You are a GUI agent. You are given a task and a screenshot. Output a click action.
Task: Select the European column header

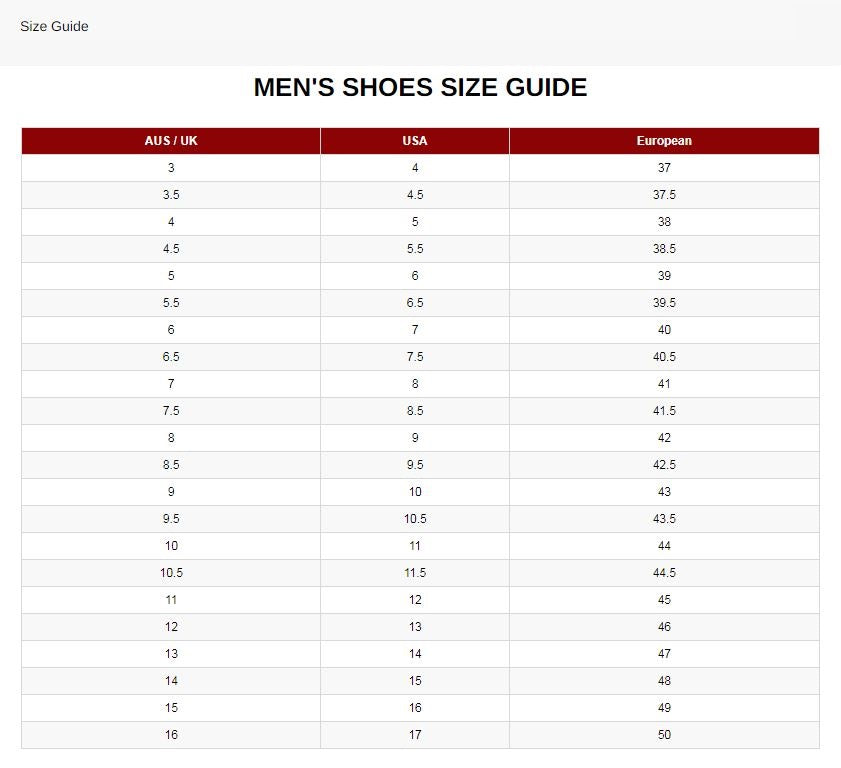click(x=665, y=140)
